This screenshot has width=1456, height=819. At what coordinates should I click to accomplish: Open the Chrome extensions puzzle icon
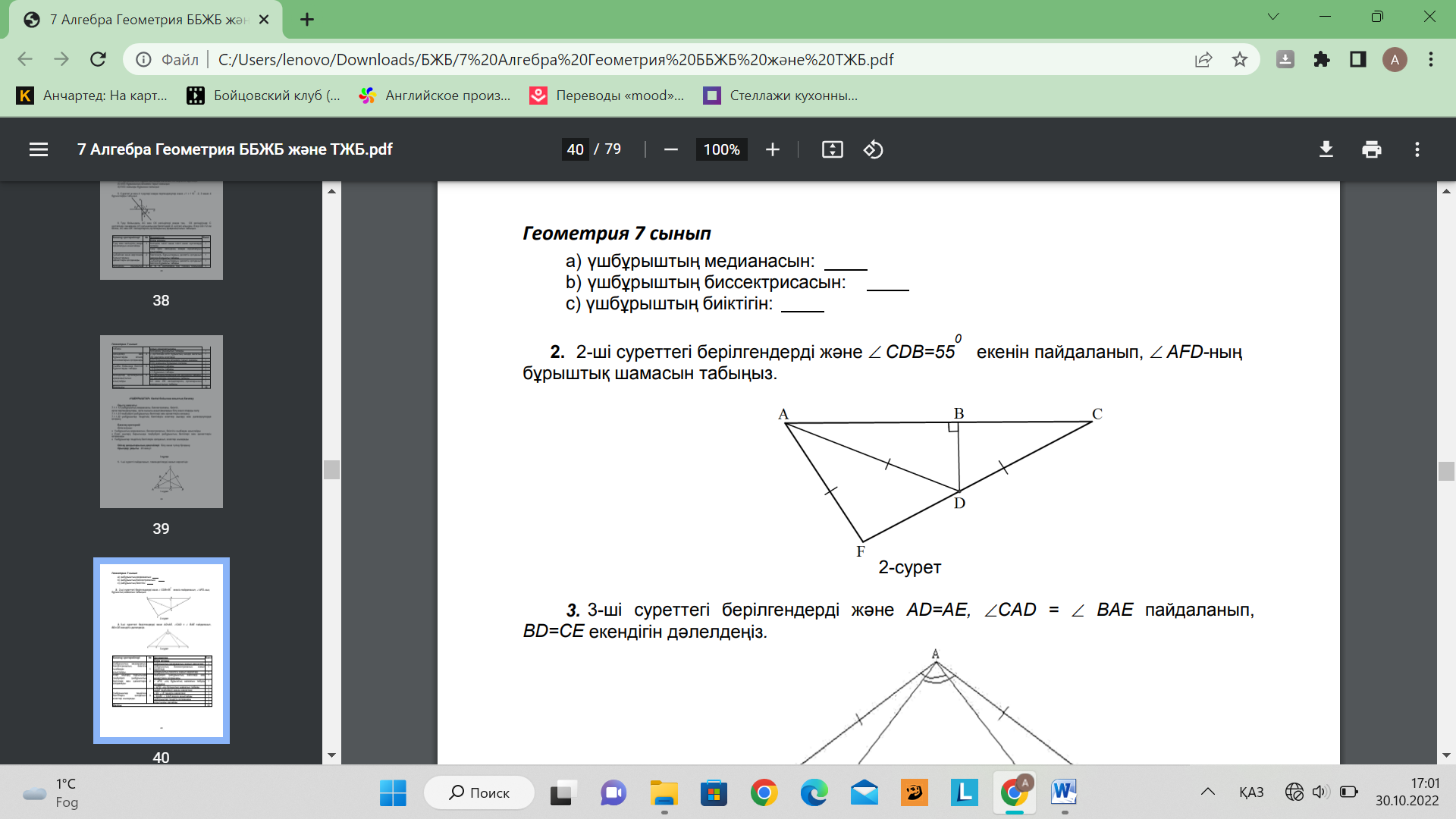click(1322, 59)
